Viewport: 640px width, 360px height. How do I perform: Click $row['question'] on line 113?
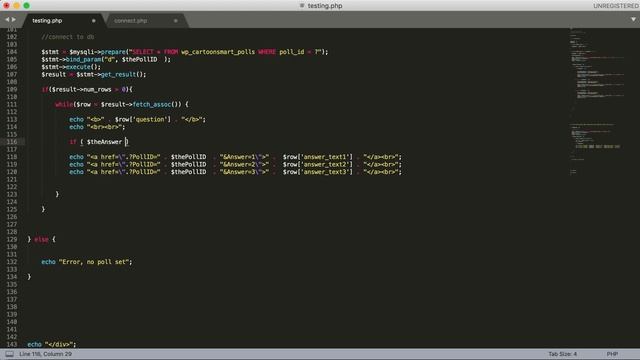142,120
